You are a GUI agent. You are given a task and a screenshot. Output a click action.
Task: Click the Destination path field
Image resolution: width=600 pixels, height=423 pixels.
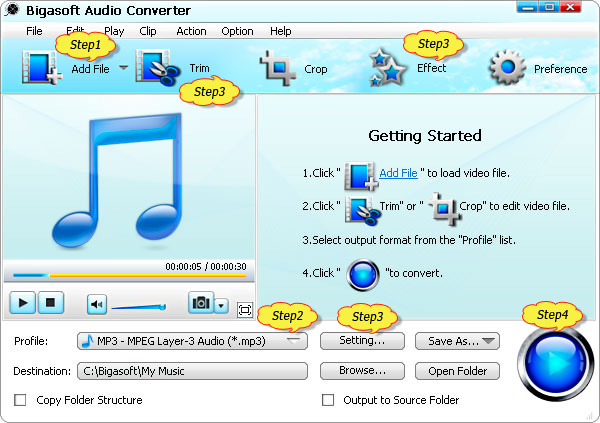tap(192, 371)
